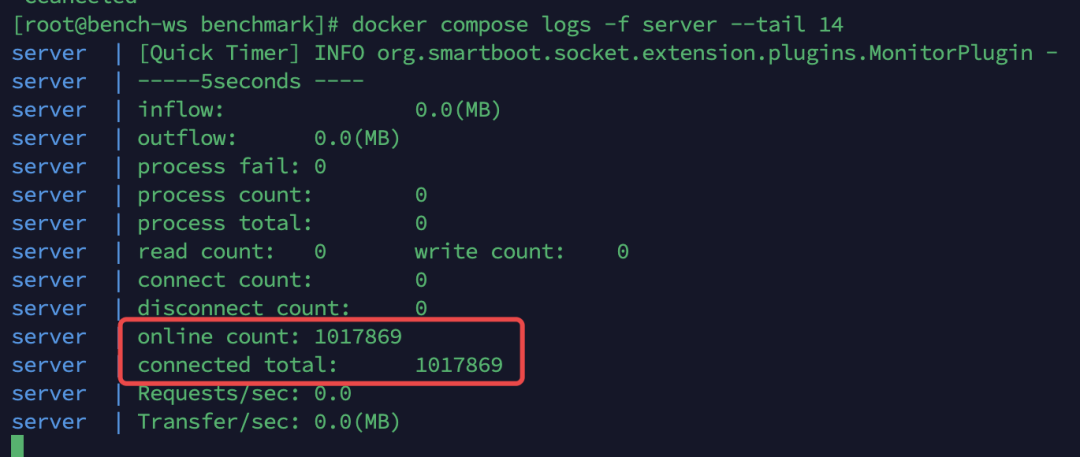Click the Transfer/sec line
Viewport: 1080px width, 457px height.
[x=268, y=422]
